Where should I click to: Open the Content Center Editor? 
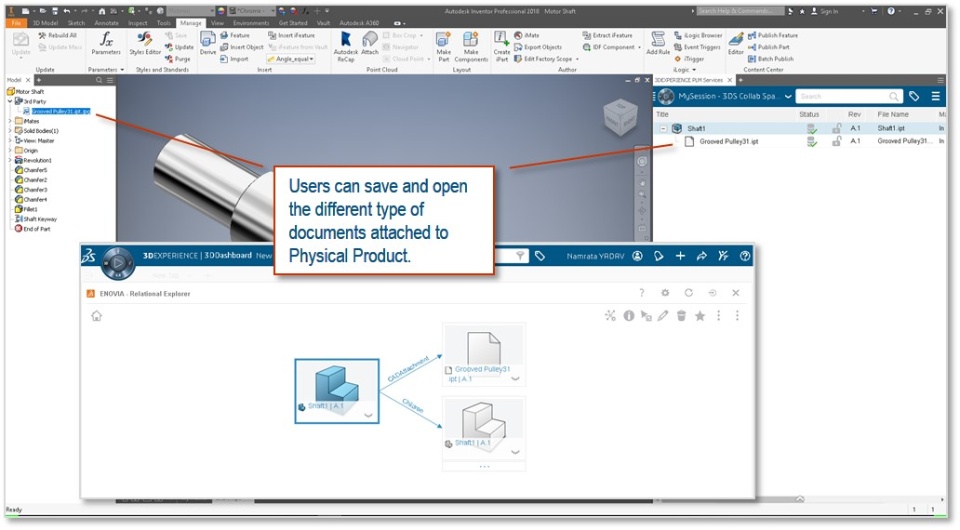click(735, 44)
